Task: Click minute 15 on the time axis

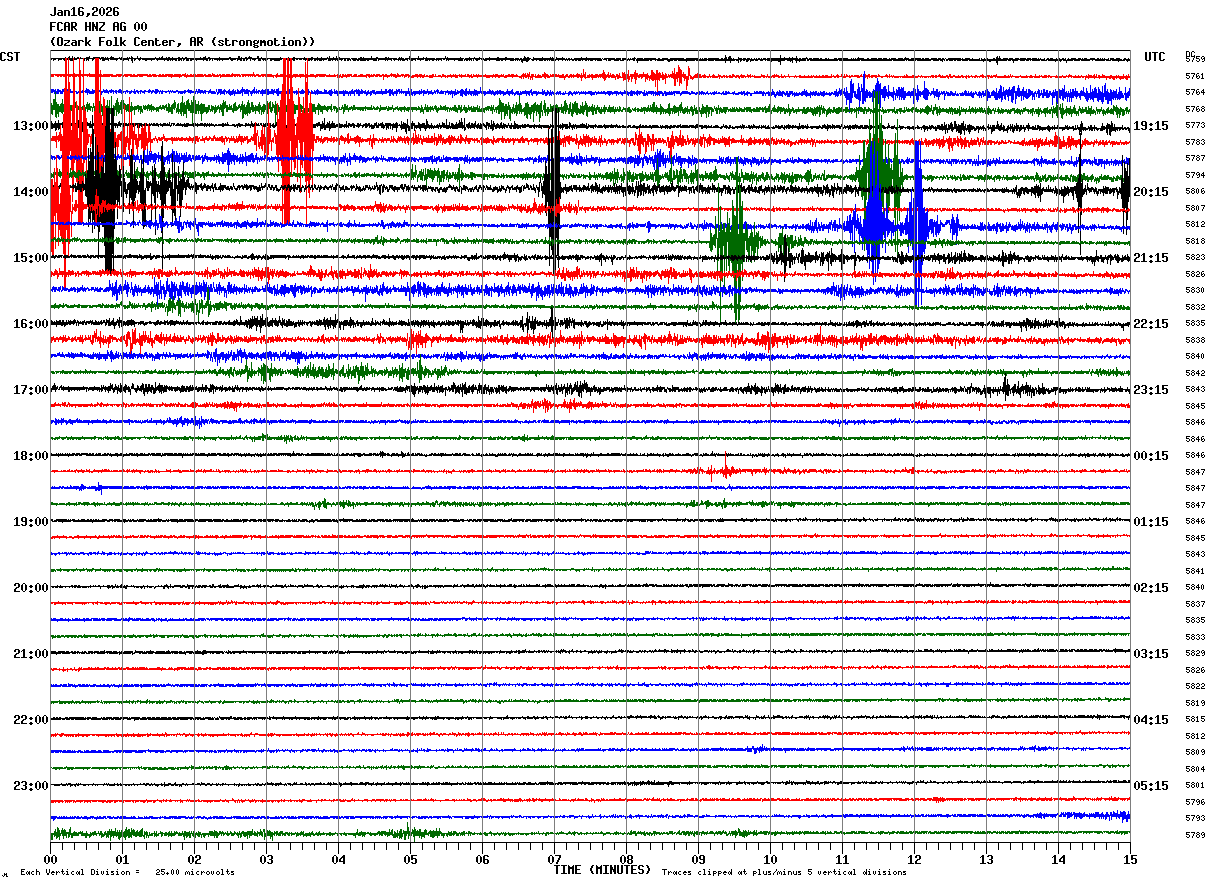Action: [1129, 859]
